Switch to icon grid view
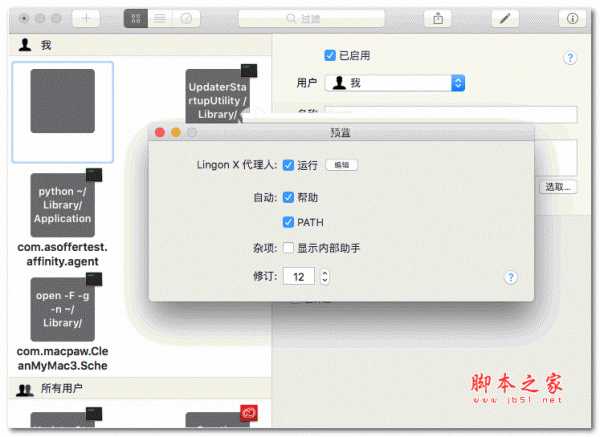 pos(136,18)
